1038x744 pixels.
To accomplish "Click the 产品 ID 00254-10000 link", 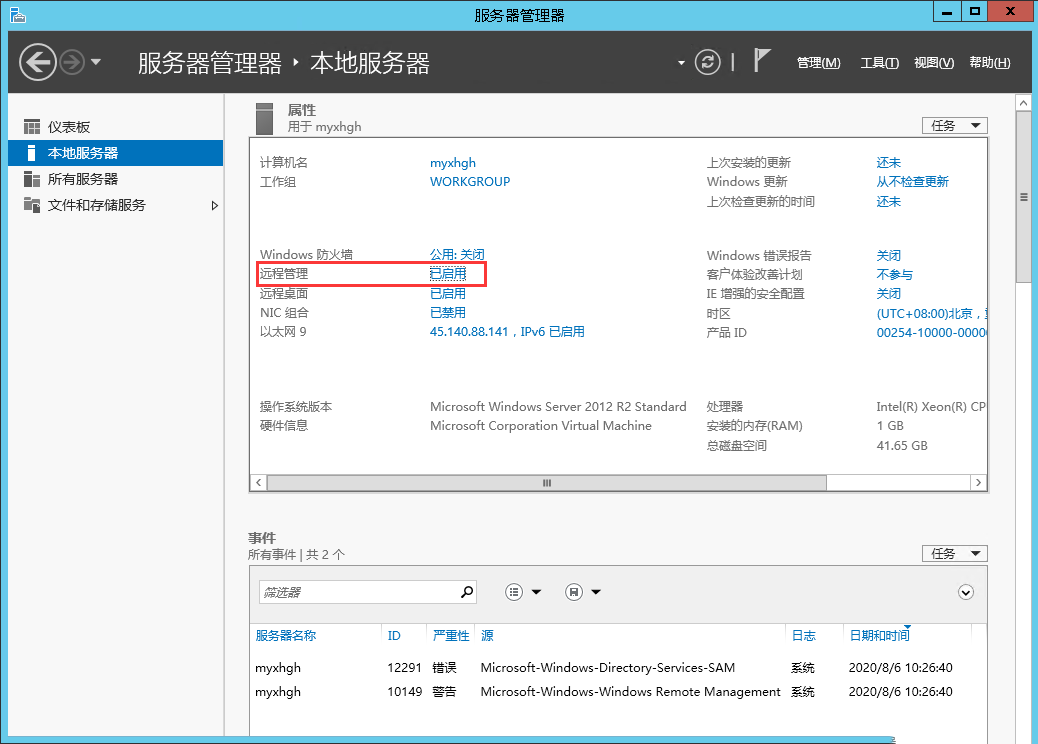I will tap(931, 332).
